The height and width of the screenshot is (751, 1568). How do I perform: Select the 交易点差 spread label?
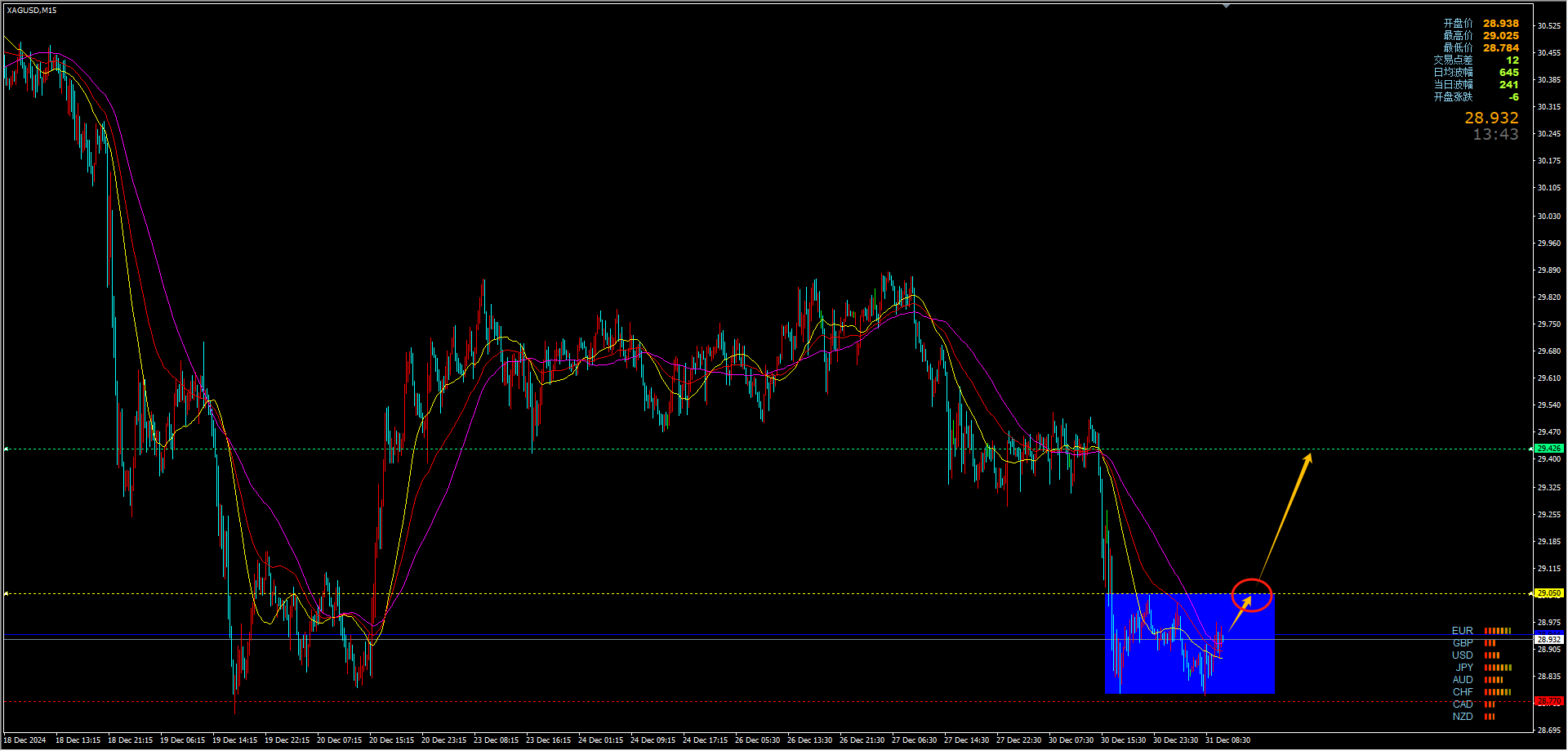tap(1453, 60)
